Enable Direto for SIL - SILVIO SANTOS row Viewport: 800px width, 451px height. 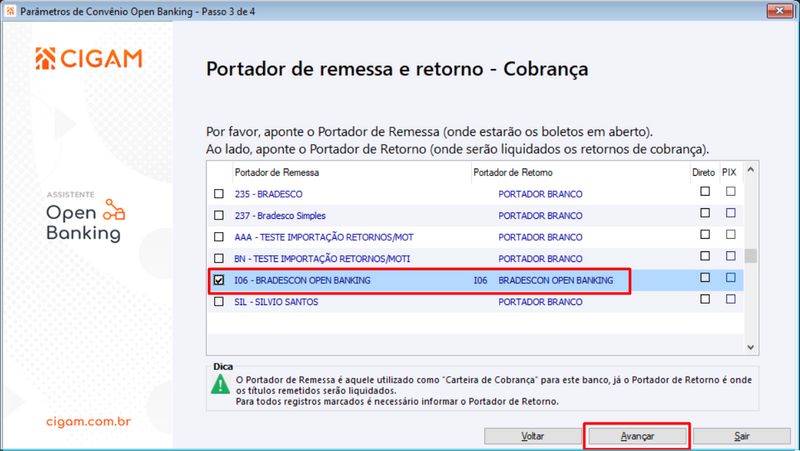click(x=705, y=299)
